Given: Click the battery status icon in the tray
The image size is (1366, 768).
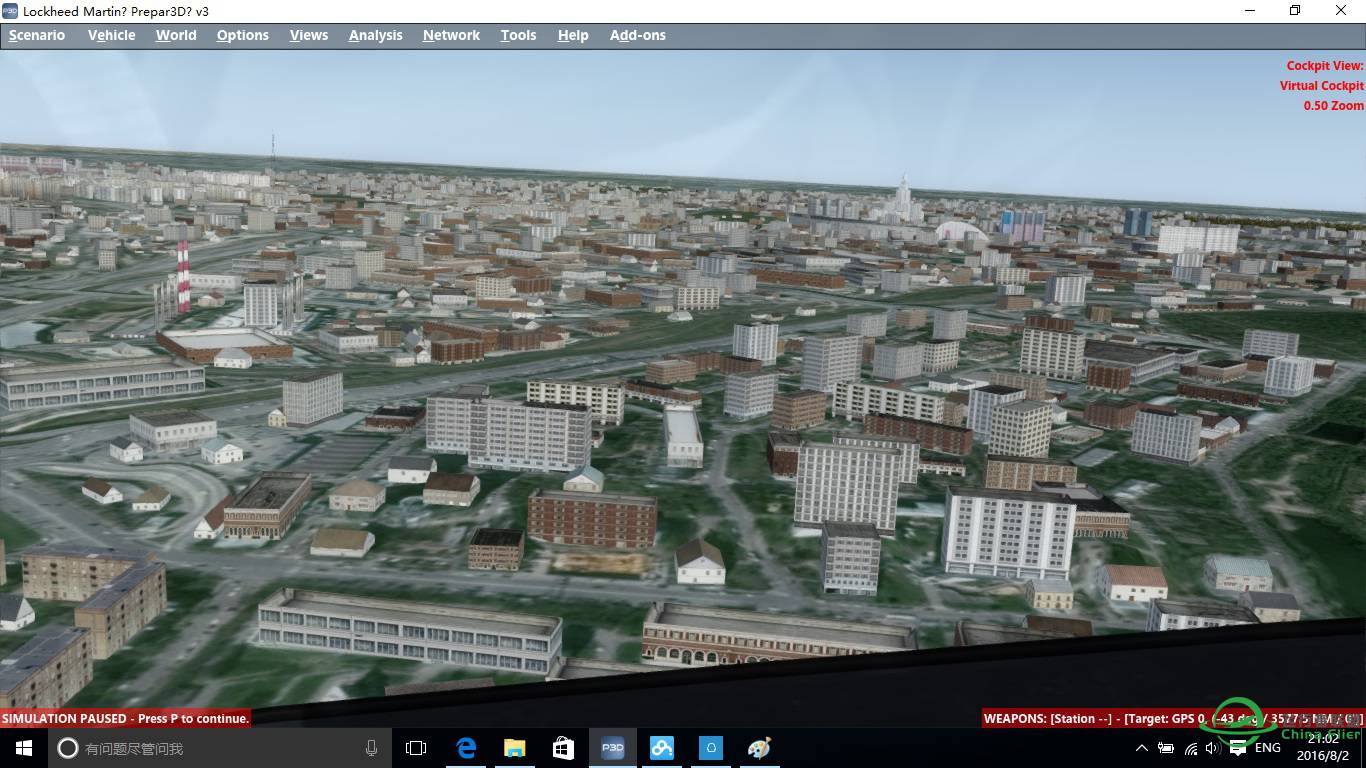Looking at the screenshot, I should (1165, 747).
